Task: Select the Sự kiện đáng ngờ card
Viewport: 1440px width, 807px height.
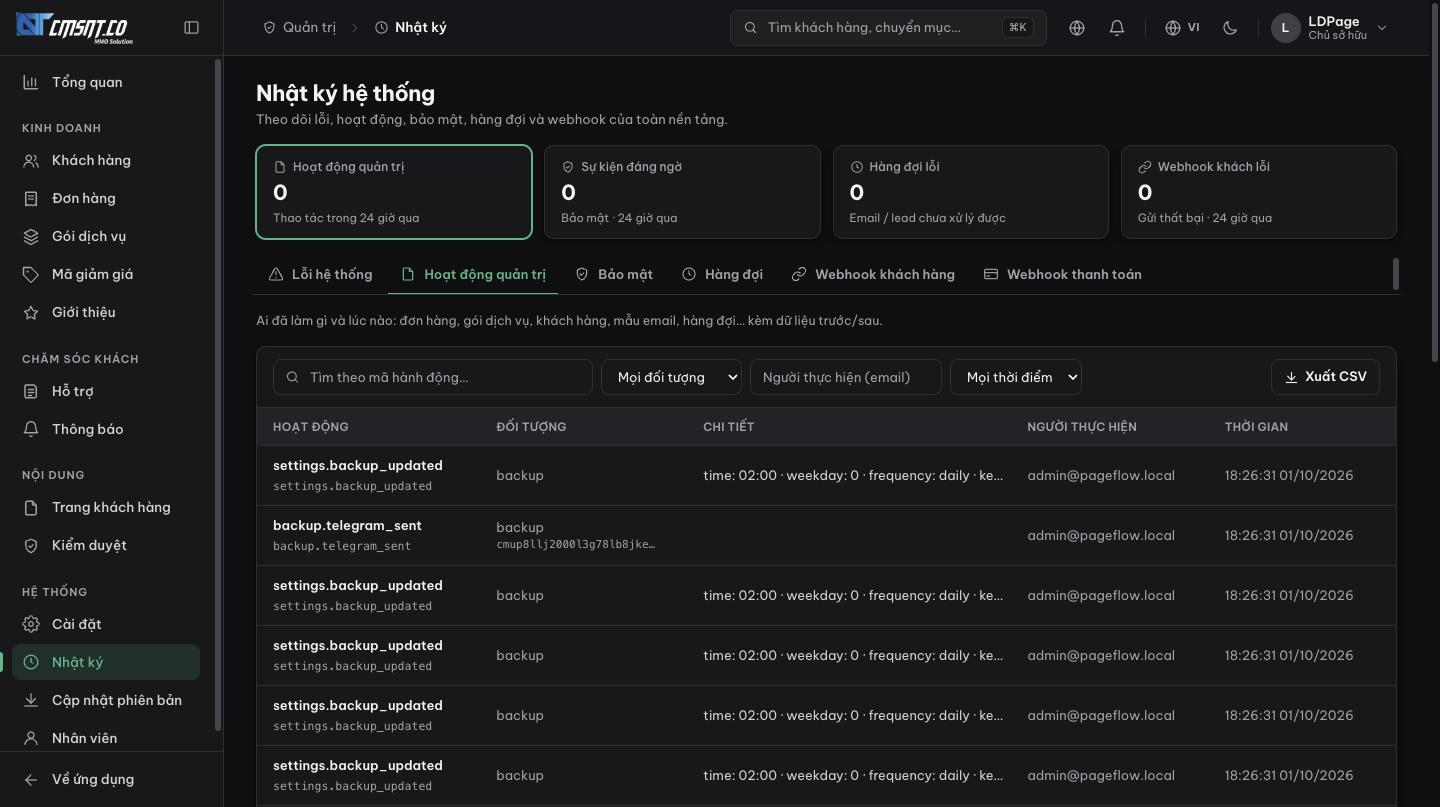Action: [x=682, y=192]
